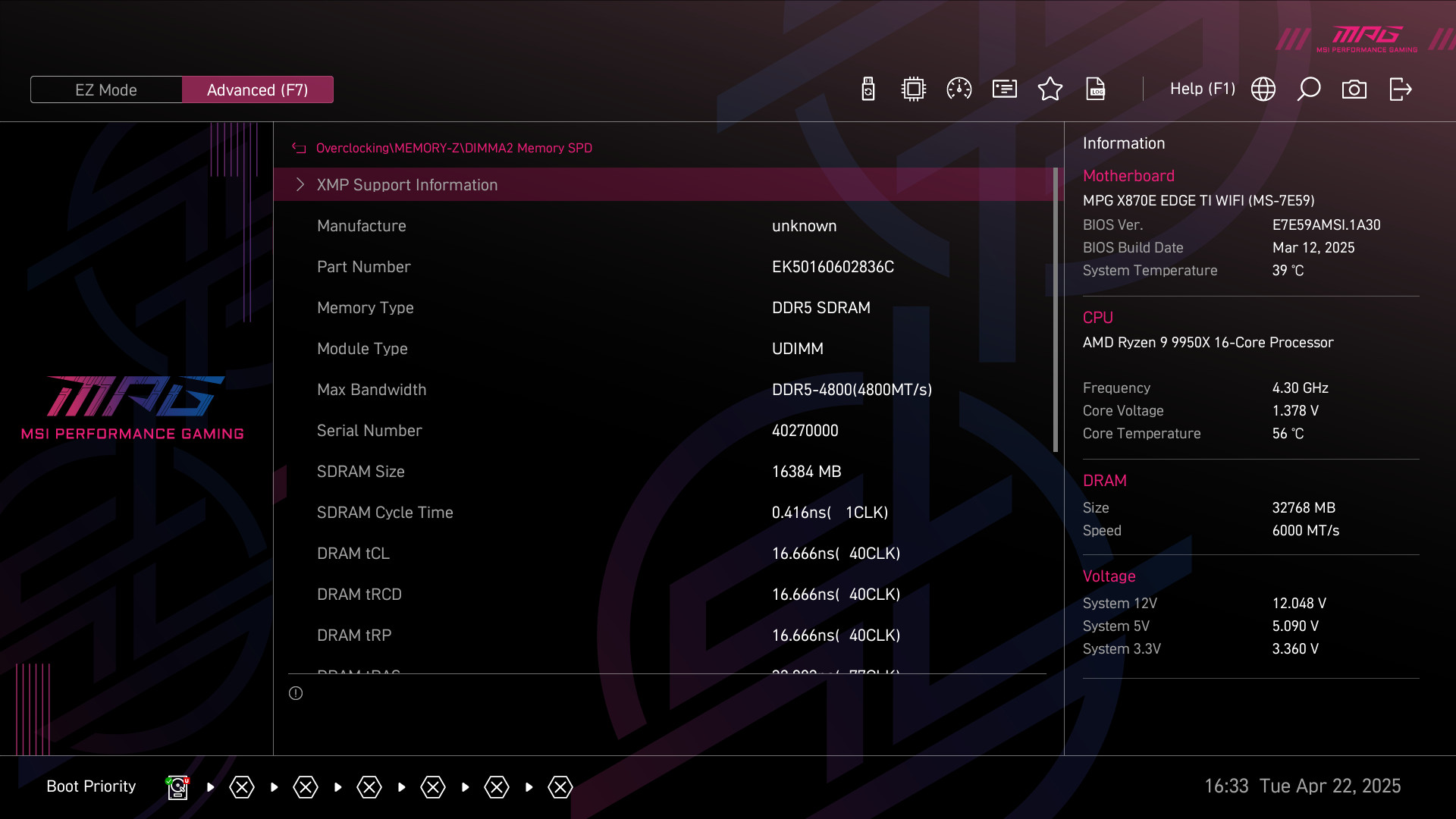The width and height of the screenshot is (1456, 819).
Task: Click the BIOS version E7E59AMSI.1A30
Action: point(1326,225)
